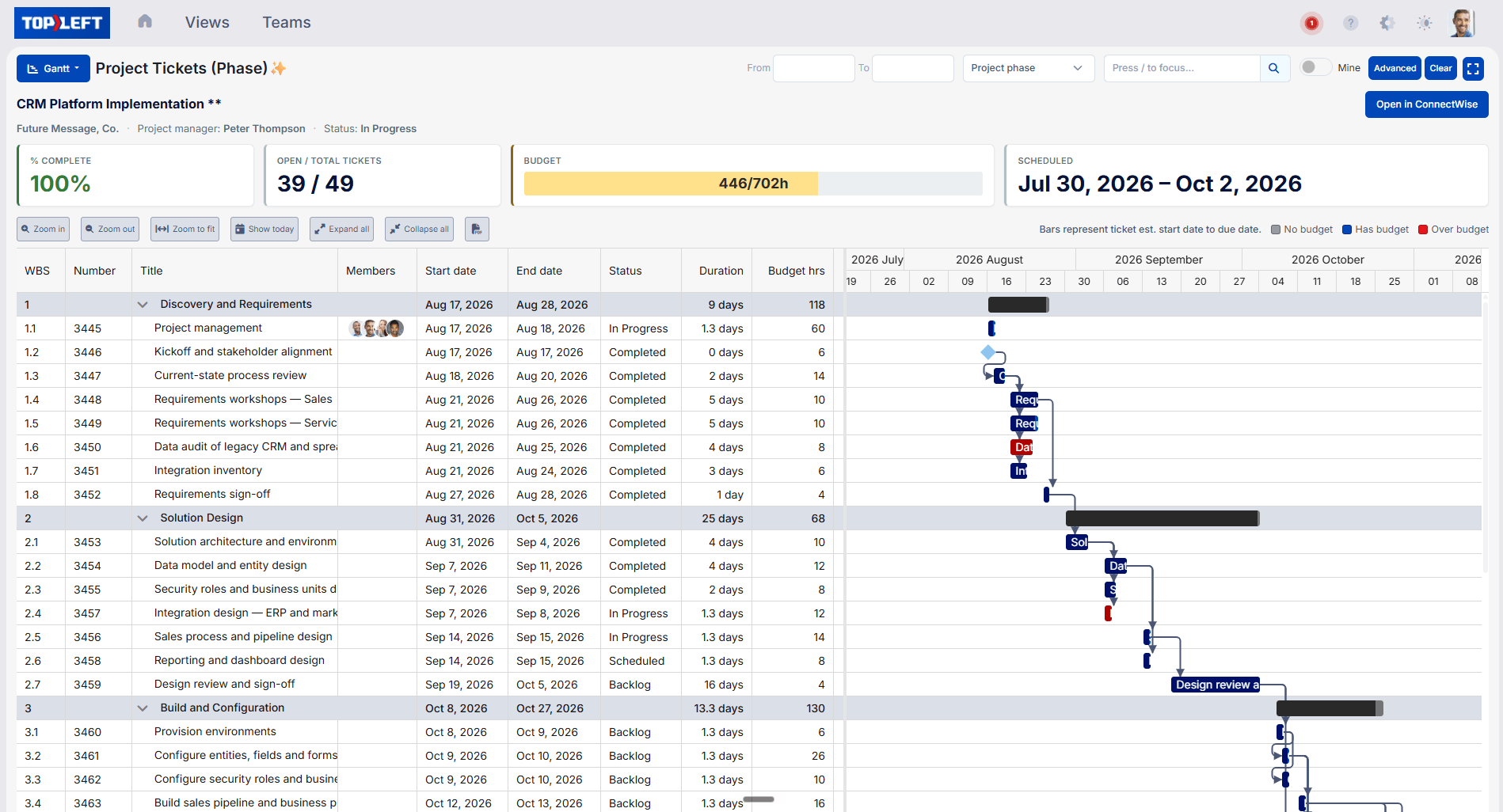This screenshot has width=1503, height=812.
Task: Collapse the Discovery and Requirements phase
Action: [143, 305]
